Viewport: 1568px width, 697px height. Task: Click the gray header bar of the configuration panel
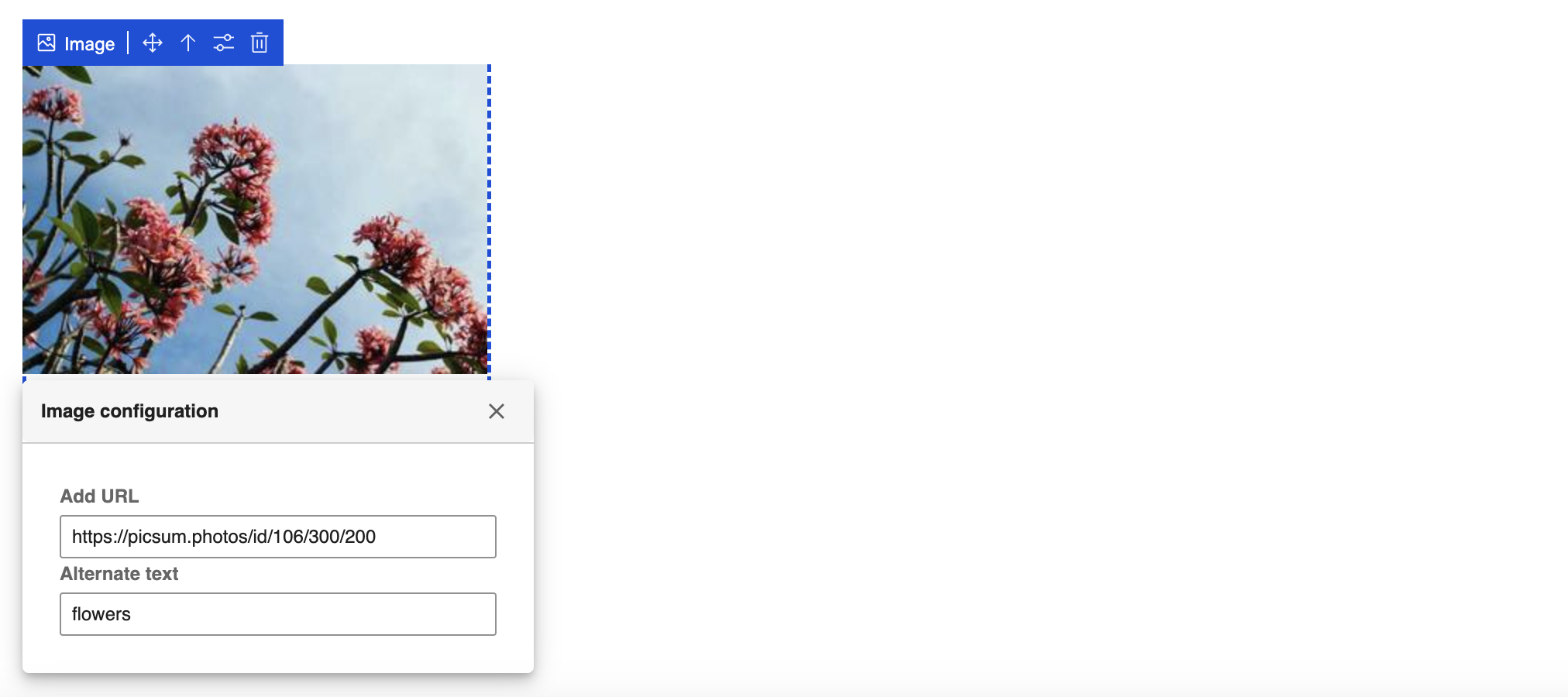[x=278, y=411]
